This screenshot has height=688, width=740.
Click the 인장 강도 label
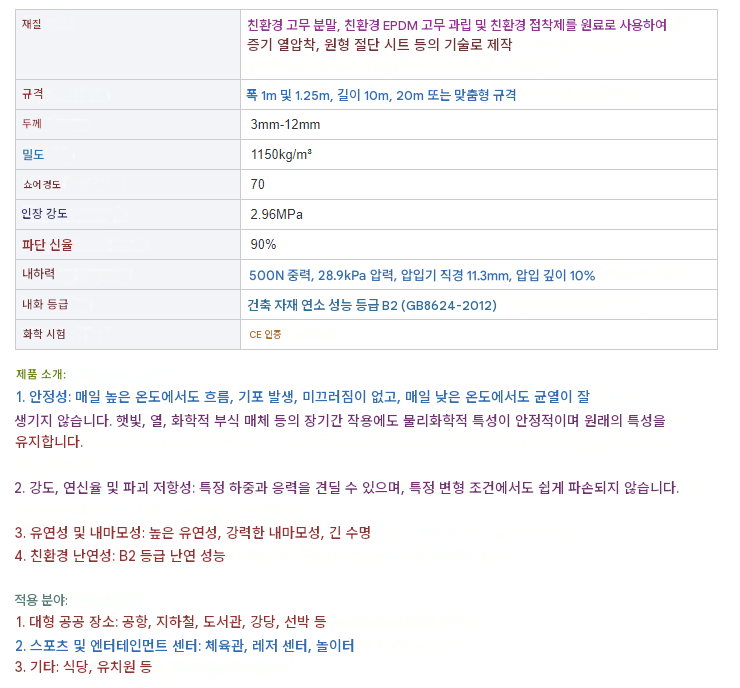coord(44,214)
